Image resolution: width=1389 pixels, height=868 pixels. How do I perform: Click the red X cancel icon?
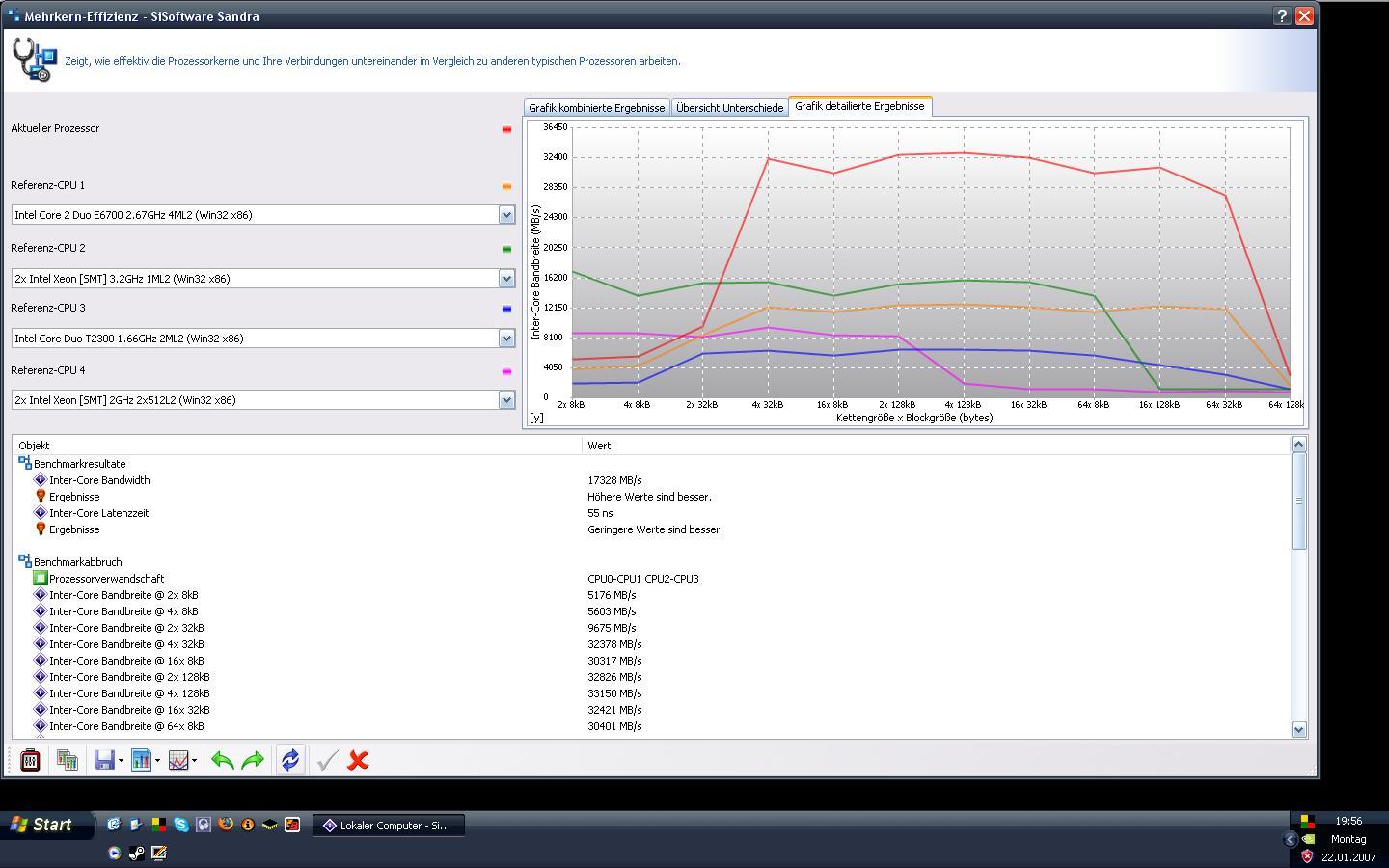tap(358, 761)
